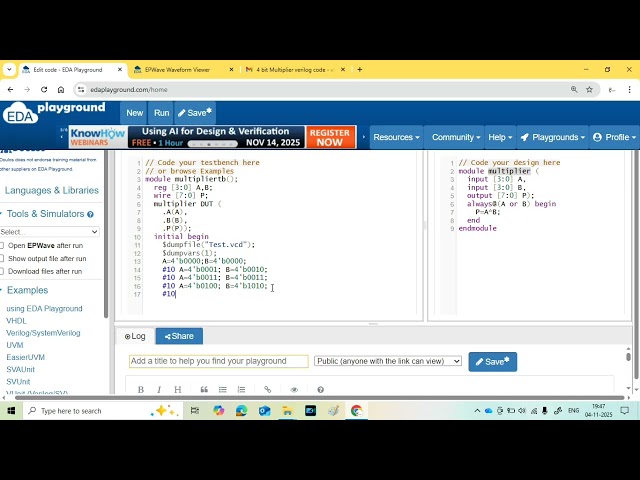Open Chrome from taskbar

tap(356, 411)
